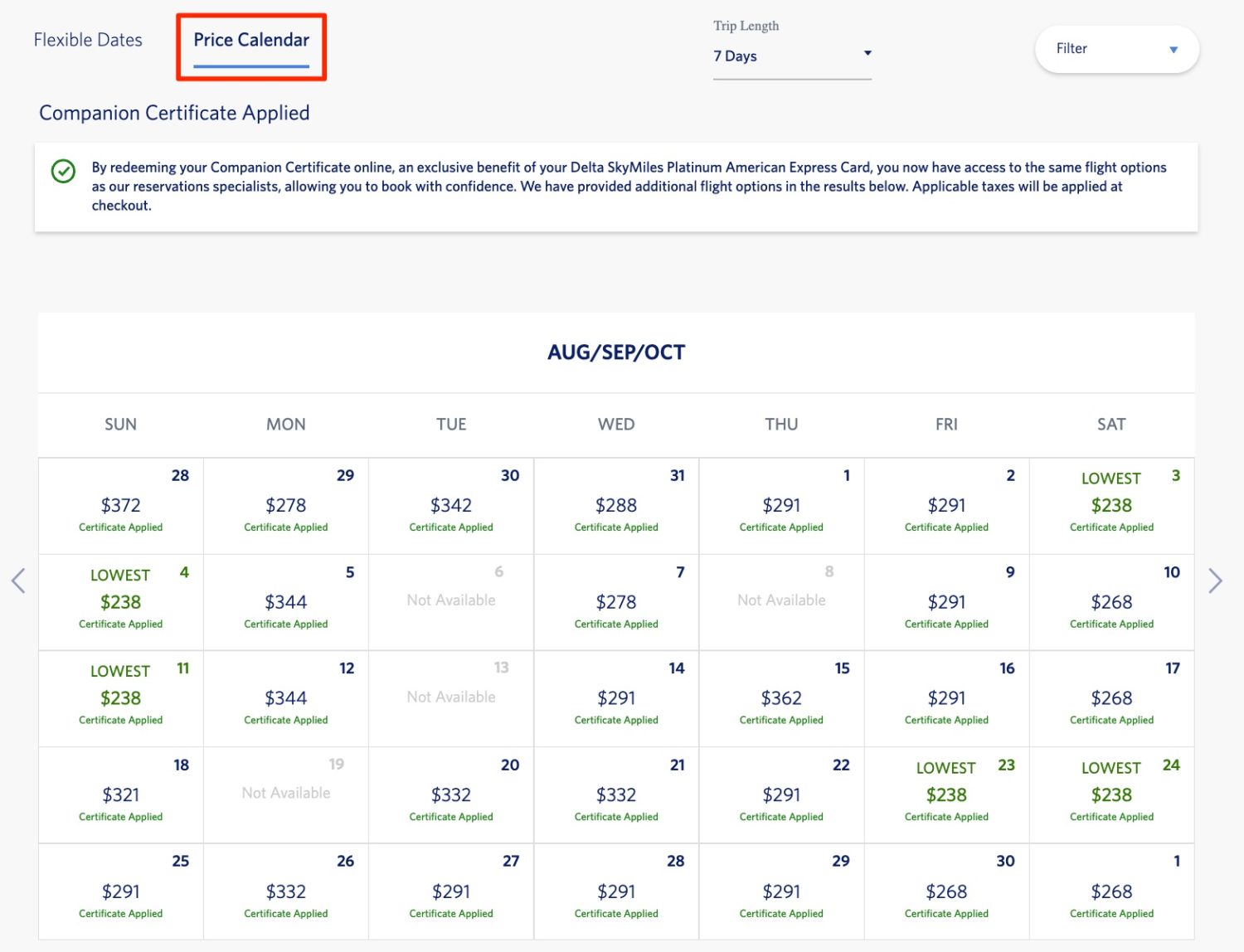Click the AUG/SEP/OCT calendar header
This screenshot has height=952, width=1244.
pos(616,352)
